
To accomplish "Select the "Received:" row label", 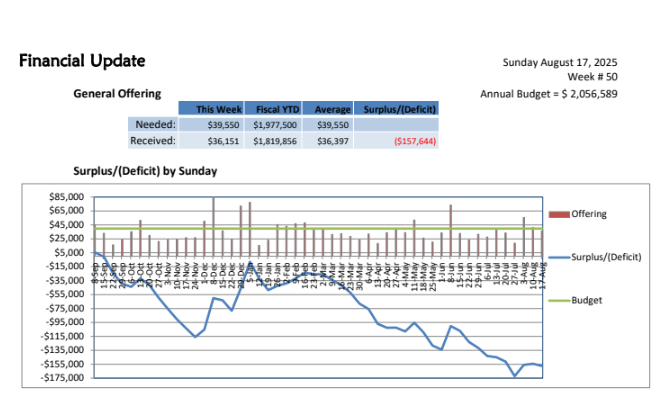I will click(153, 141).
